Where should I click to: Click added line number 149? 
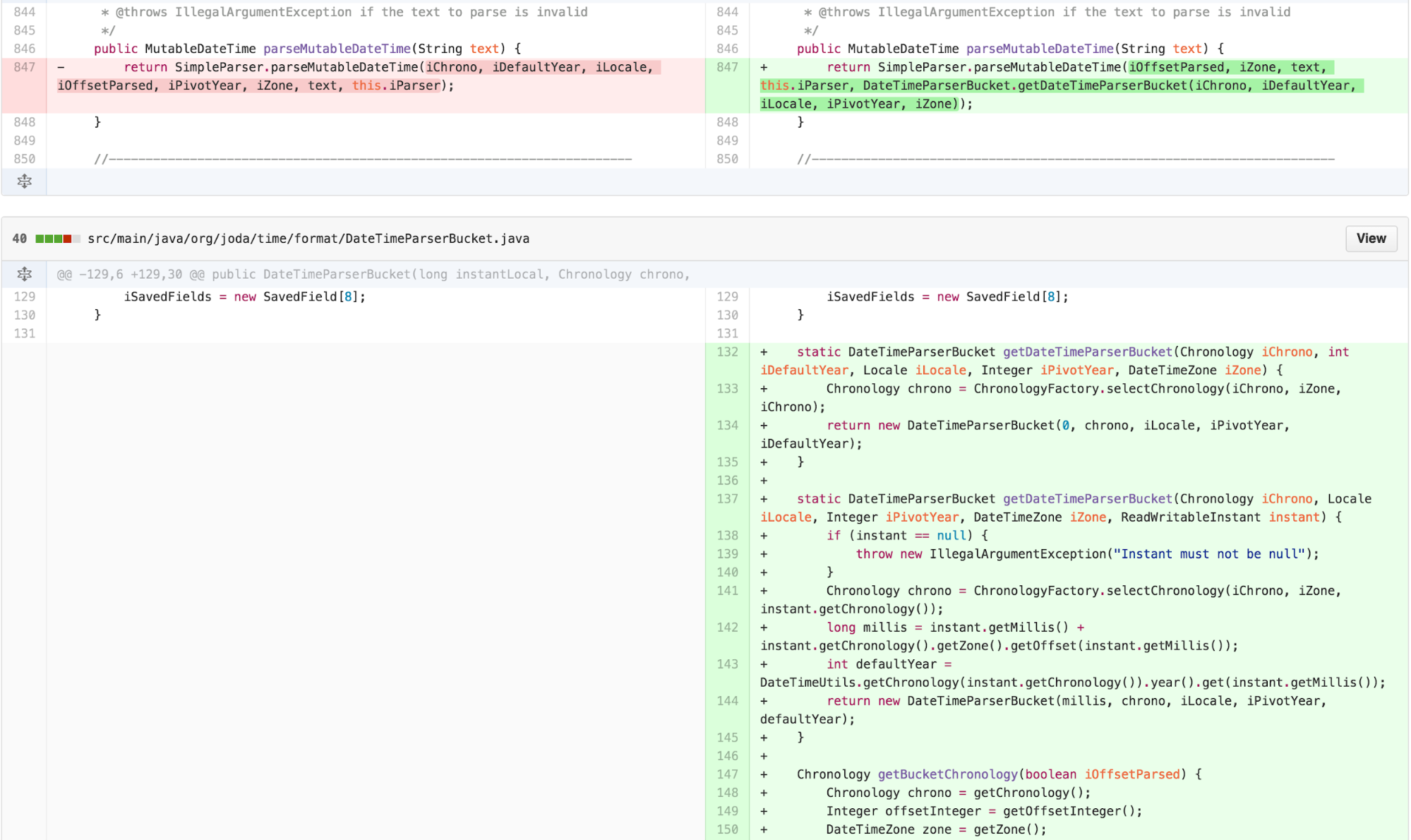tap(727, 810)
